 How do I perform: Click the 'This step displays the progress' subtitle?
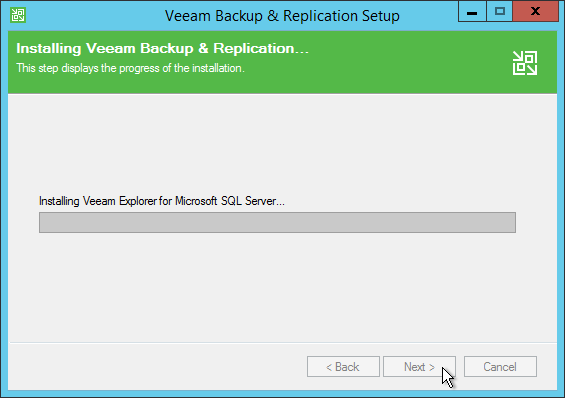(x=130, y=68)
